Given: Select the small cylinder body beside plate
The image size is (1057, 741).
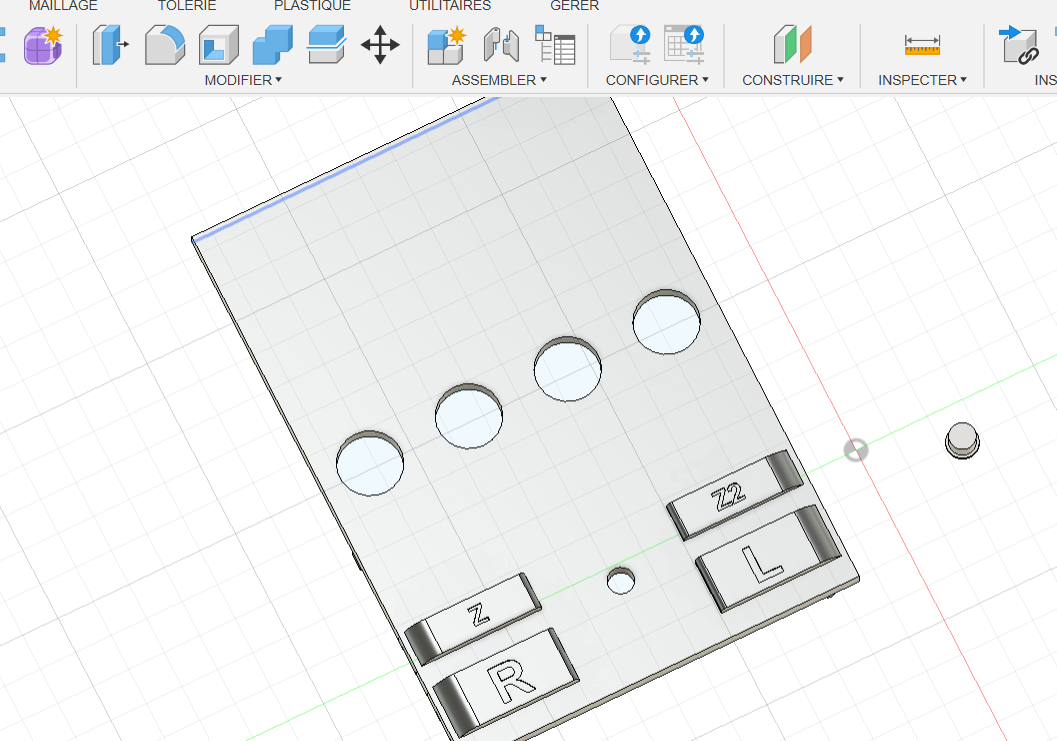Looking at the screenshot, I should point(962,441).
